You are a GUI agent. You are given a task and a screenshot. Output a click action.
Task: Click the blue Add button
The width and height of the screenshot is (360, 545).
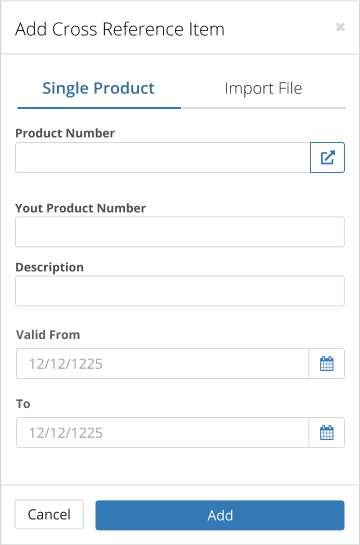coord(220,515)
